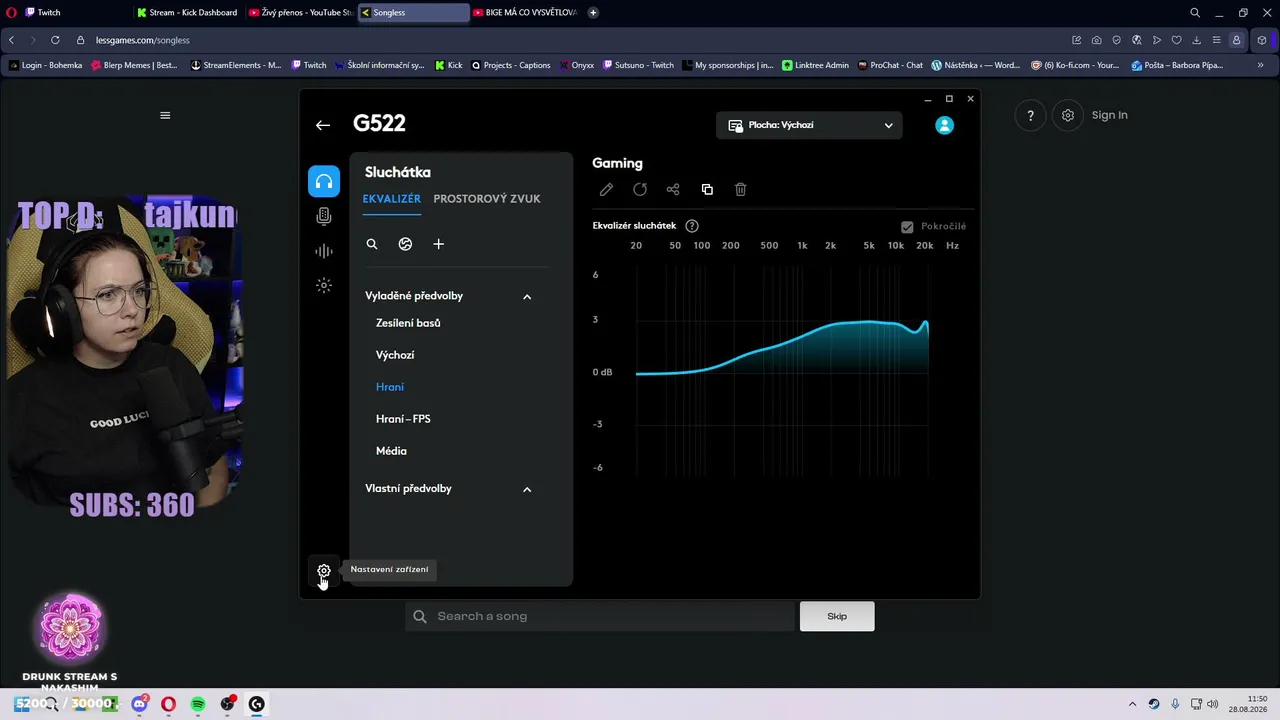The image size is (1280, 720).
Task: Search equalizer presets with magnifier icon
Action: (372, 244)
